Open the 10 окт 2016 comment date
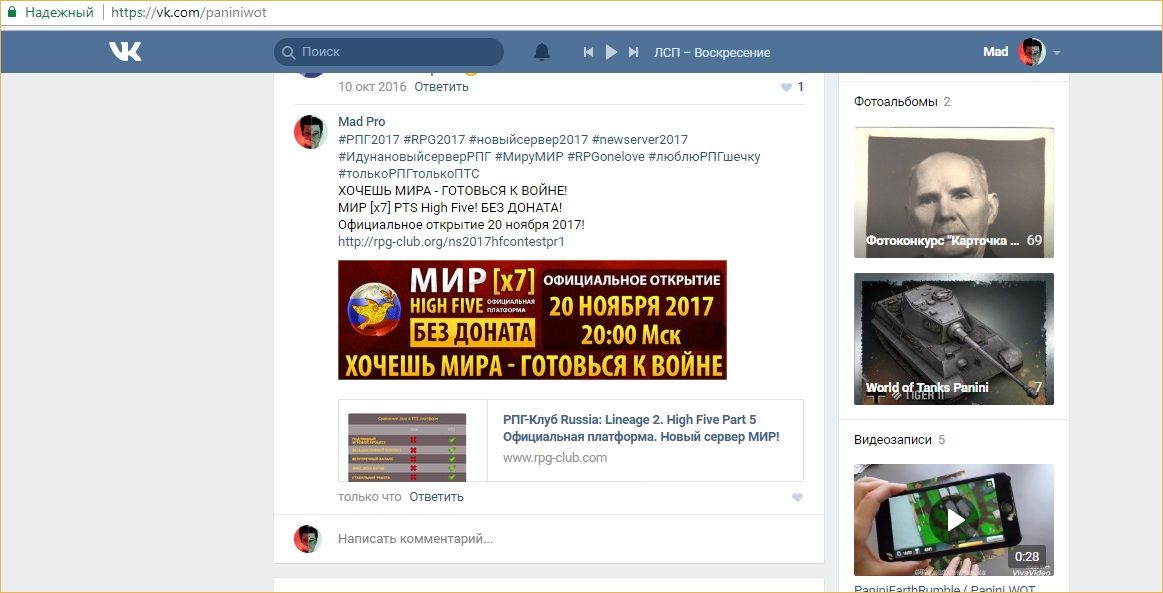The width and height of the screenshot is (1163, 593). [x=372, y=87]
